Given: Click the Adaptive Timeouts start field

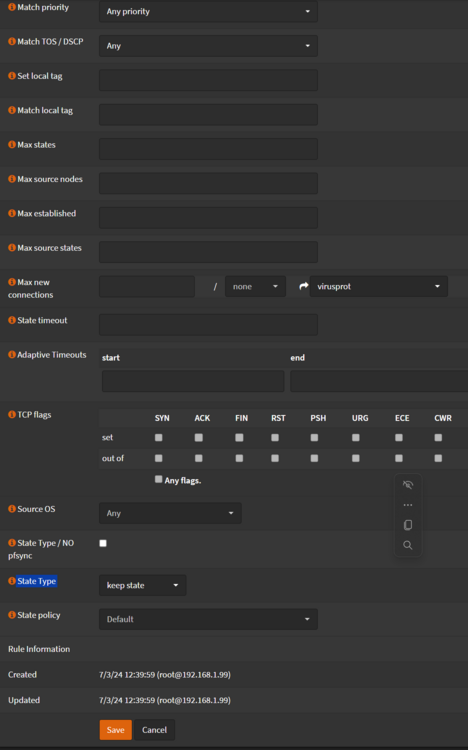Looking at the screenshot, I should 193,381.
